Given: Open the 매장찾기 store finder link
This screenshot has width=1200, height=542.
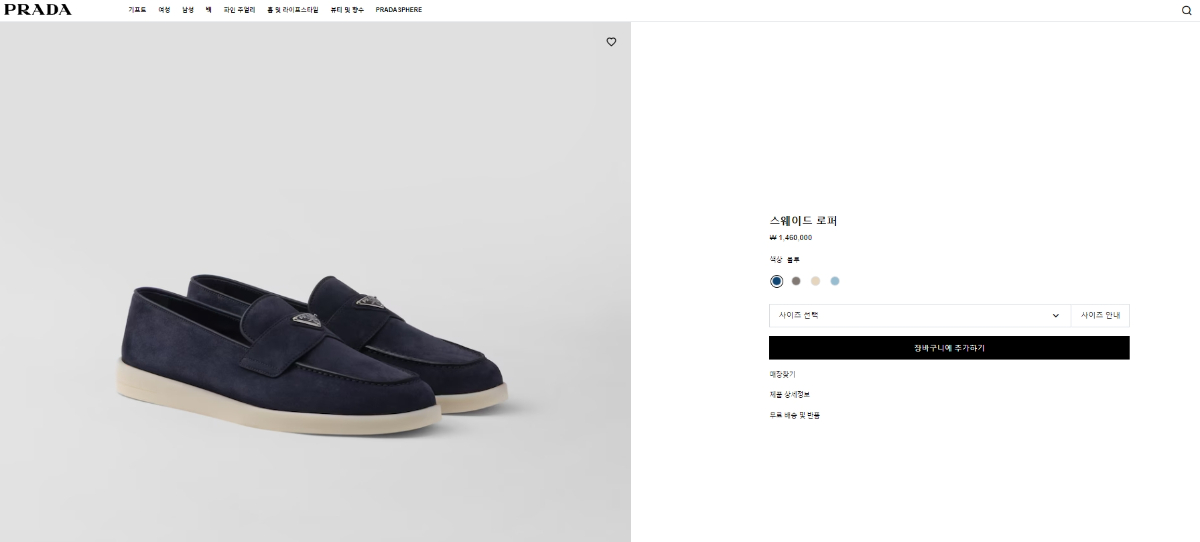Looking at the screenshot, I should tap(782, 374).
